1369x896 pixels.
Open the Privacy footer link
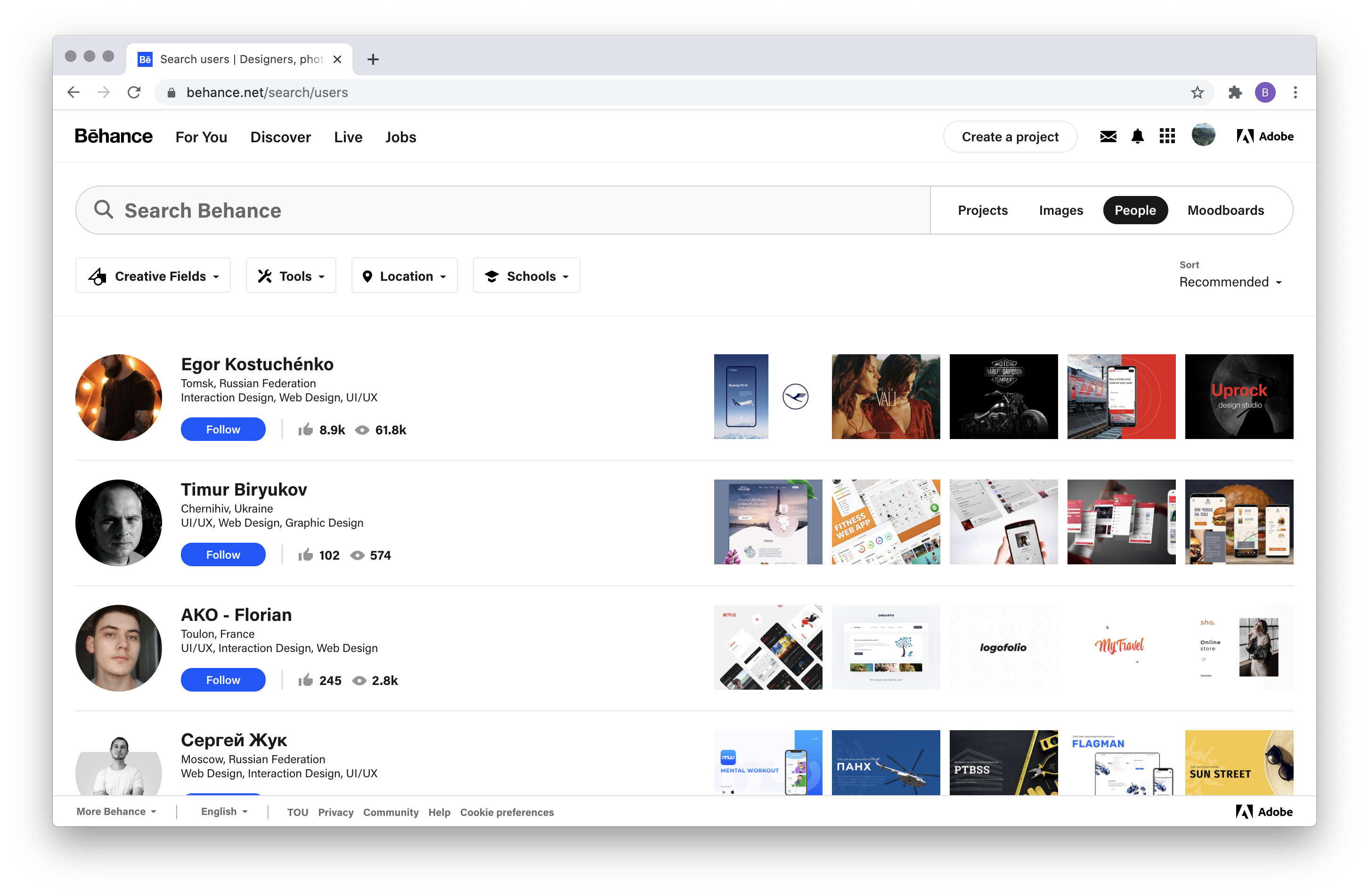click(335, 812)
